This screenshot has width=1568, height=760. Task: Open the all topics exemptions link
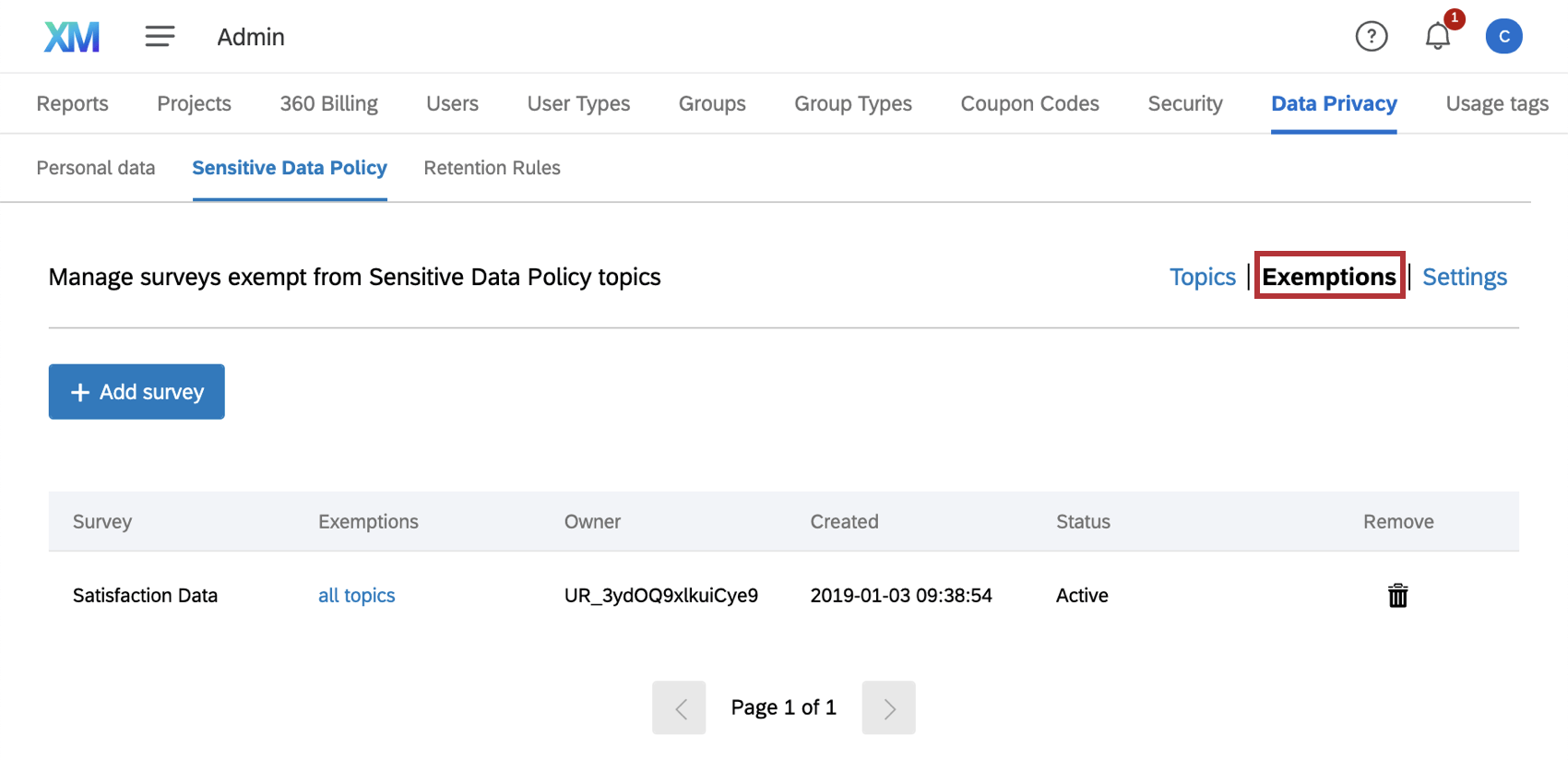[356, 596]
